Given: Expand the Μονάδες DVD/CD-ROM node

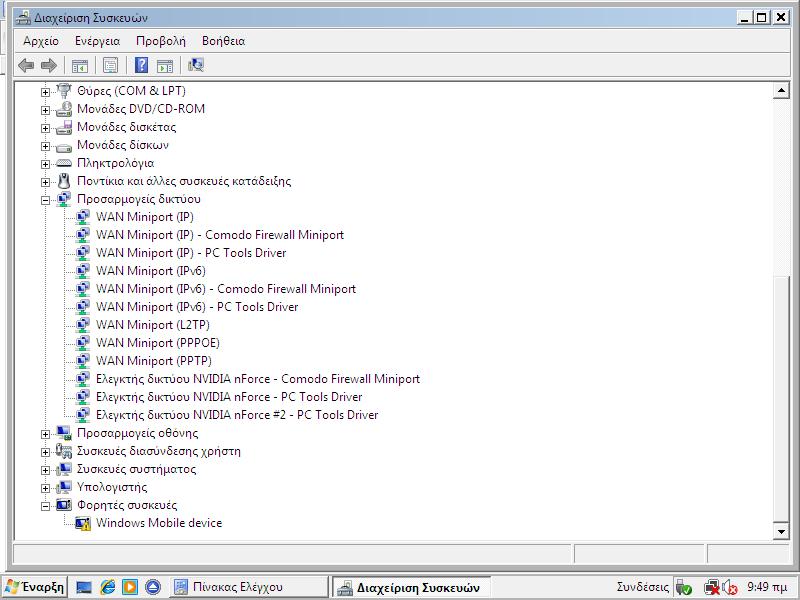Looking at the screenshot, I should (x=45, y=110).
